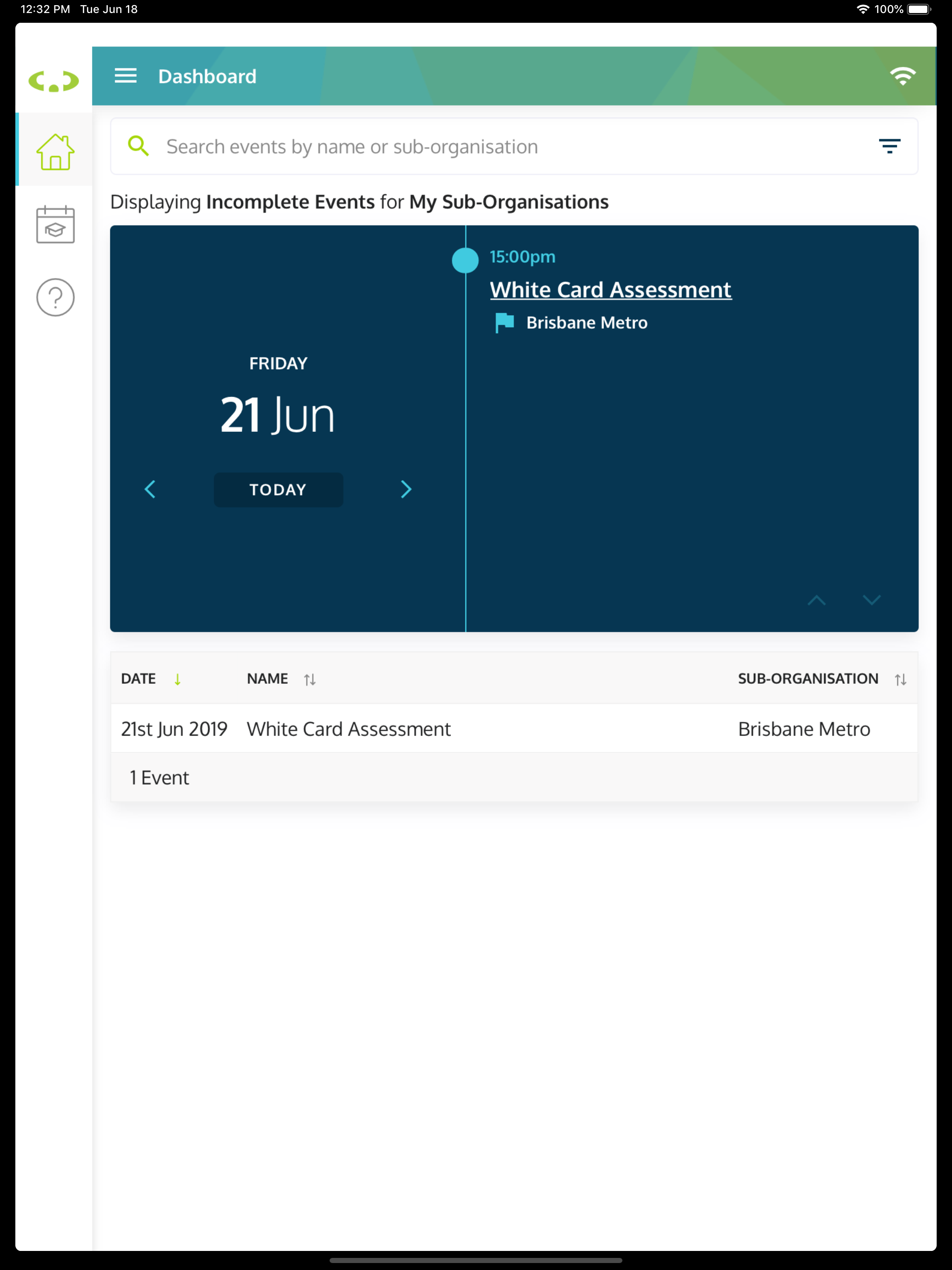This screenshot has height=1270, width=952.
Task: Open the White Card Assessment link
Action: point(610,289)
